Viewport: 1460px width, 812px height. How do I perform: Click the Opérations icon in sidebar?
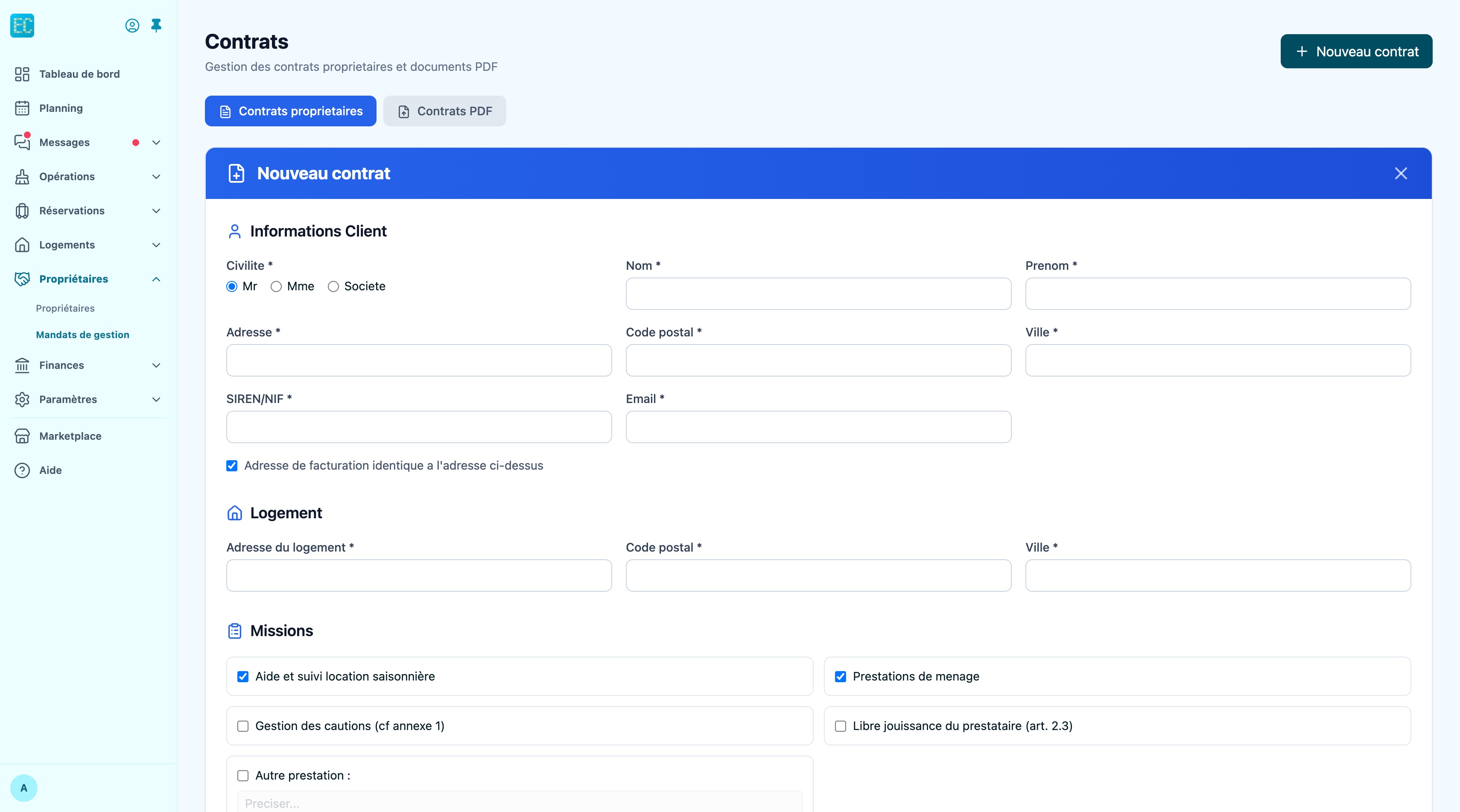tap(22, 177)
